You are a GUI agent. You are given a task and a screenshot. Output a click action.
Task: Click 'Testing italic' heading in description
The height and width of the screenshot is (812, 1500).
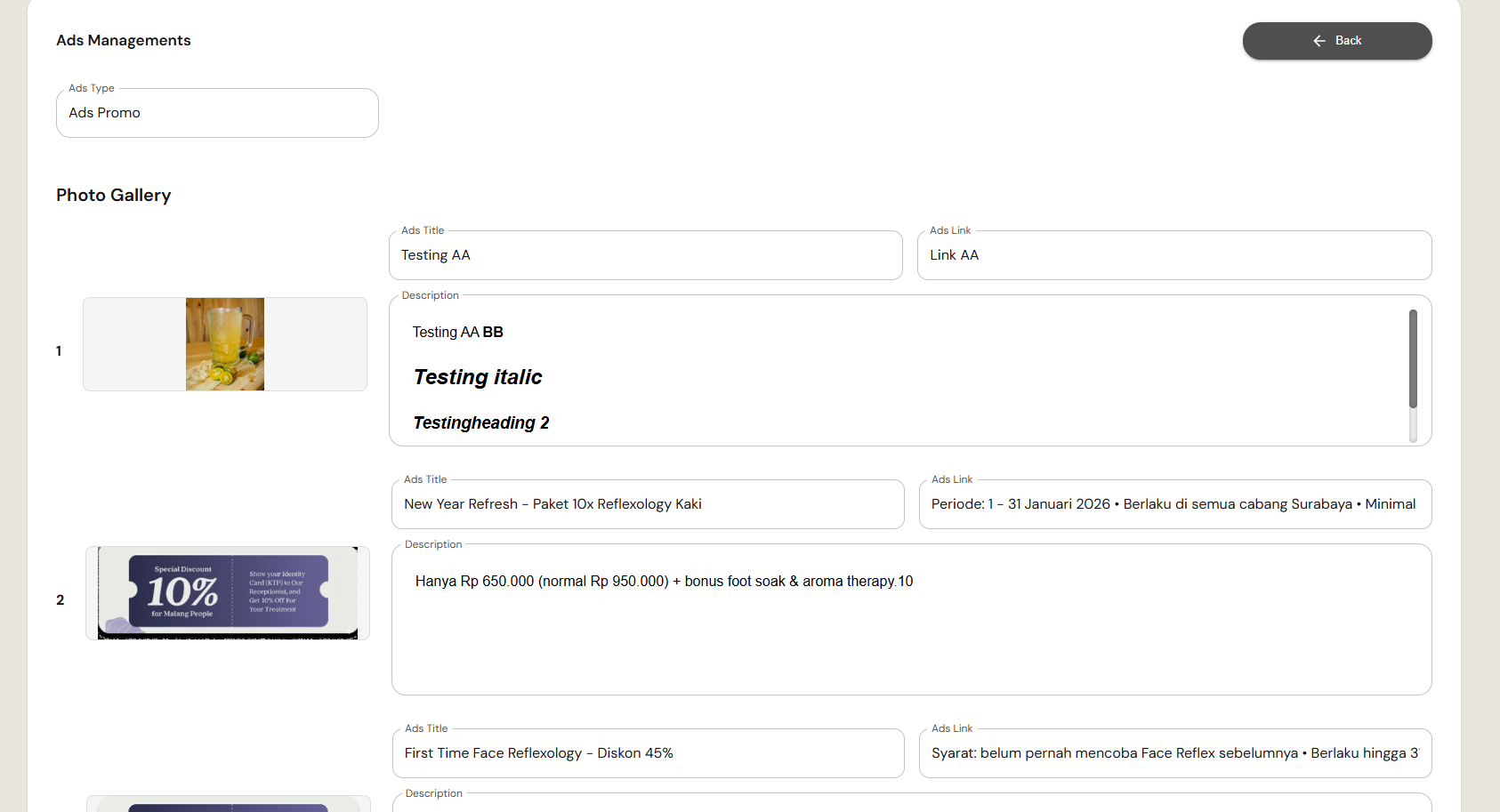point(478,377)
